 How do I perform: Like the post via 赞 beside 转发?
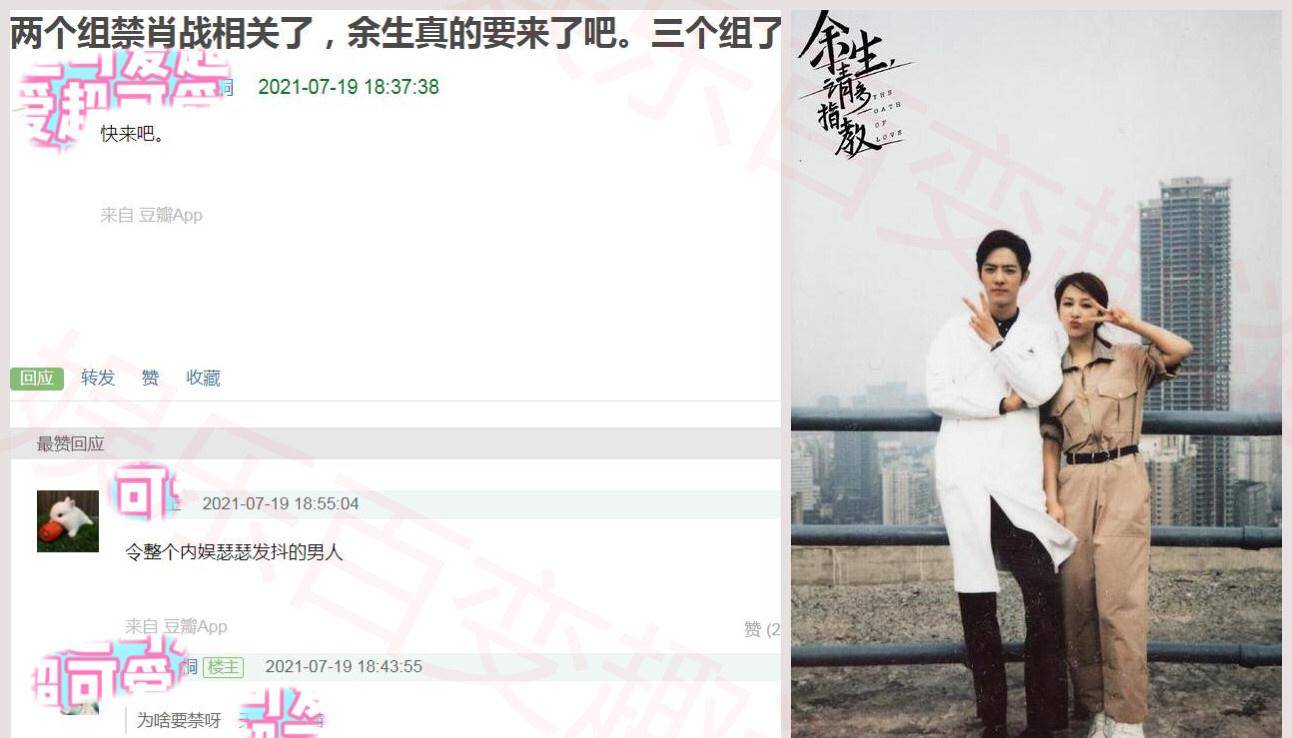[150, 378]
